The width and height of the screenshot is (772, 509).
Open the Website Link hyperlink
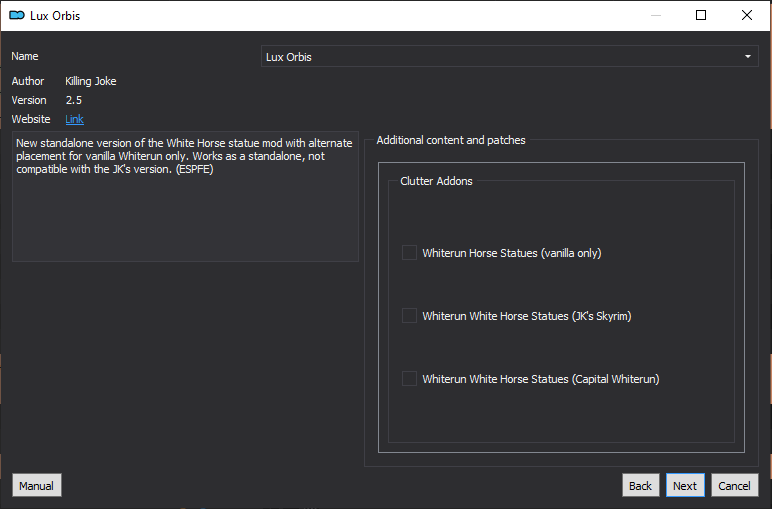74,119
